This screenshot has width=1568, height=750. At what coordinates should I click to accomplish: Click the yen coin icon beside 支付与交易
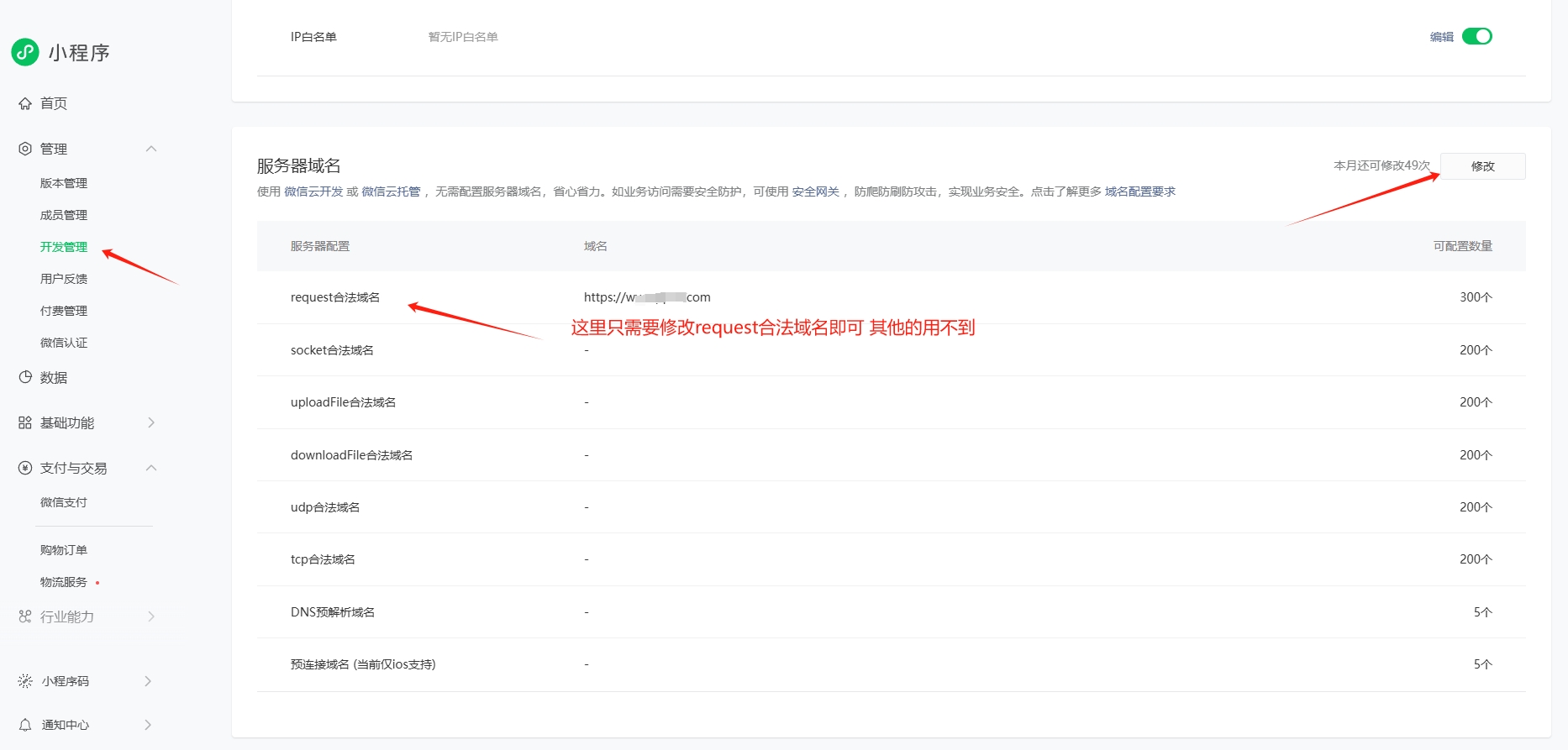click(25, 468)
